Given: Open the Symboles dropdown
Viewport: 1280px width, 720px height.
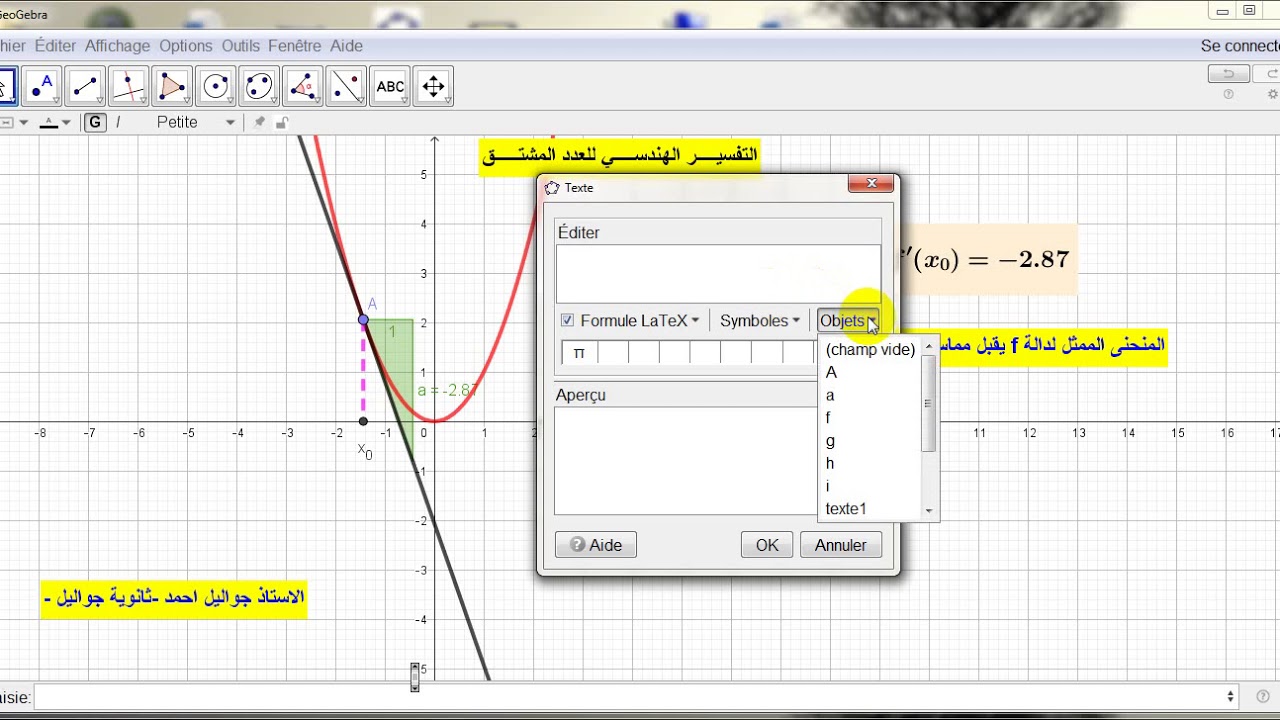Looking at the screenshot, I should point(760,321).
